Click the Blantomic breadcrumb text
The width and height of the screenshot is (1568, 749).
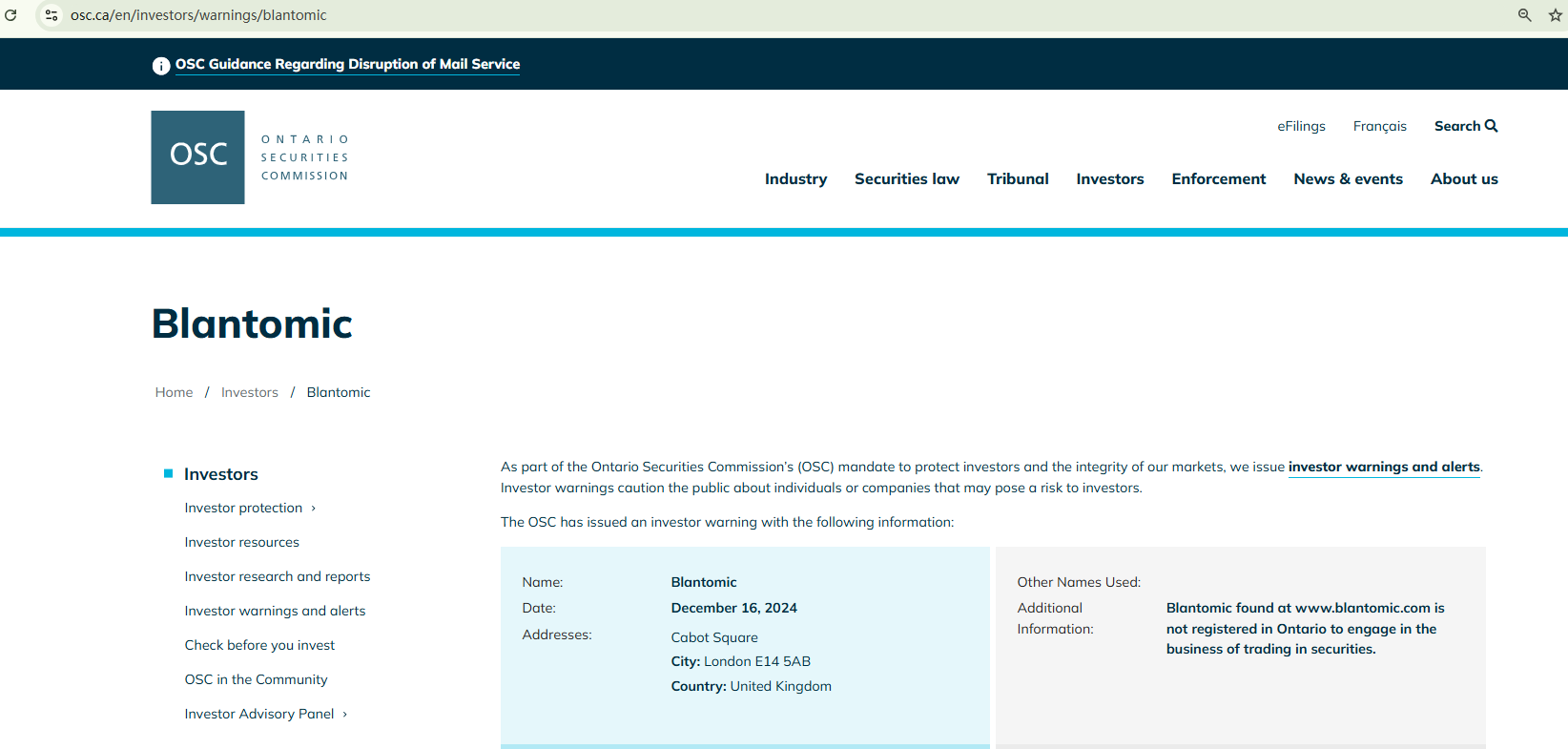339,392
